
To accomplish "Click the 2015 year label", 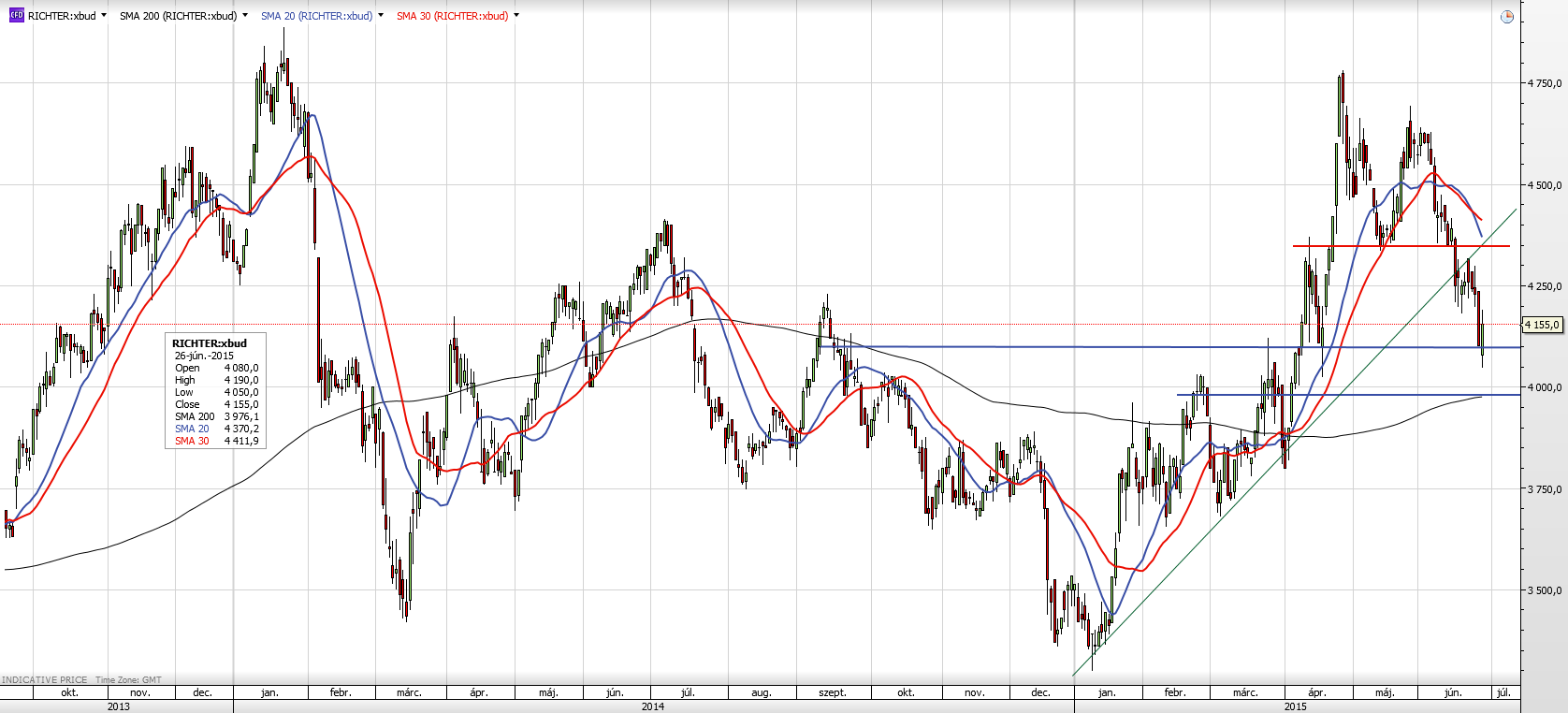I will pyautogui.click(x=1296, y=706).
